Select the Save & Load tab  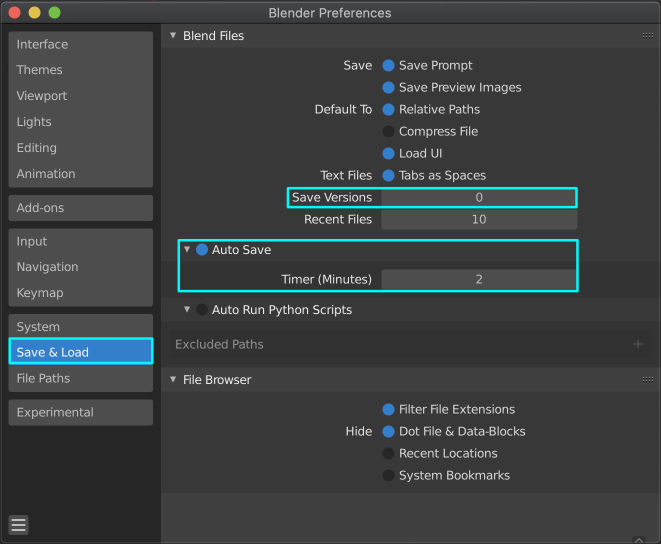click(81, 351)
